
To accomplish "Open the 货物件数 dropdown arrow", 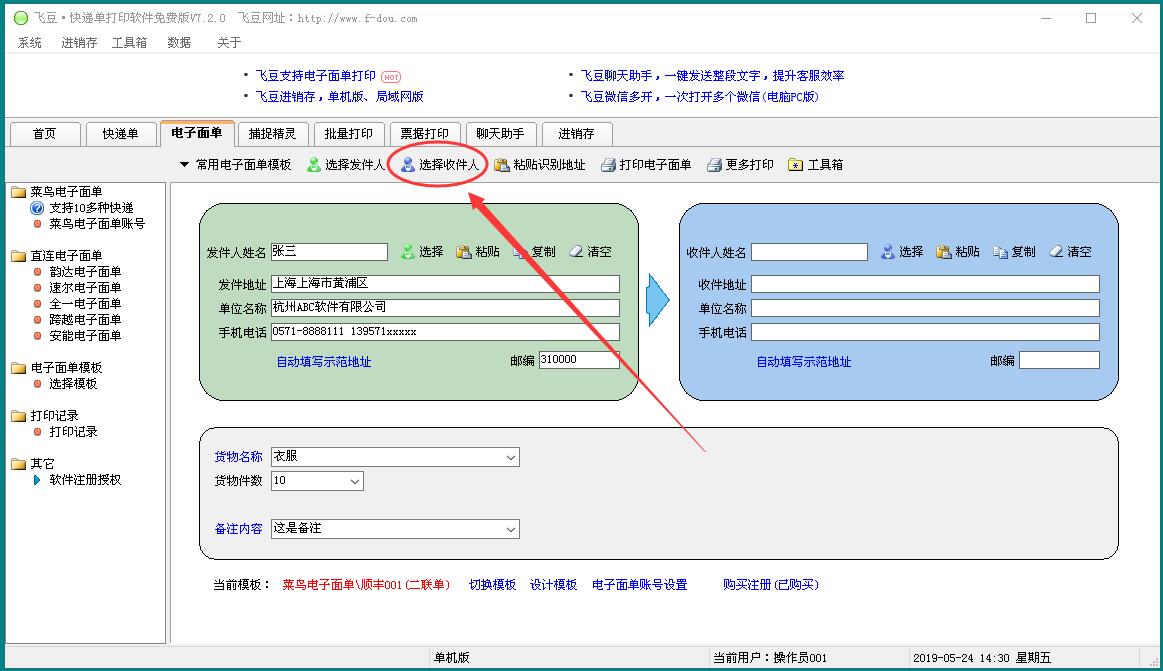I will [355, 481].
